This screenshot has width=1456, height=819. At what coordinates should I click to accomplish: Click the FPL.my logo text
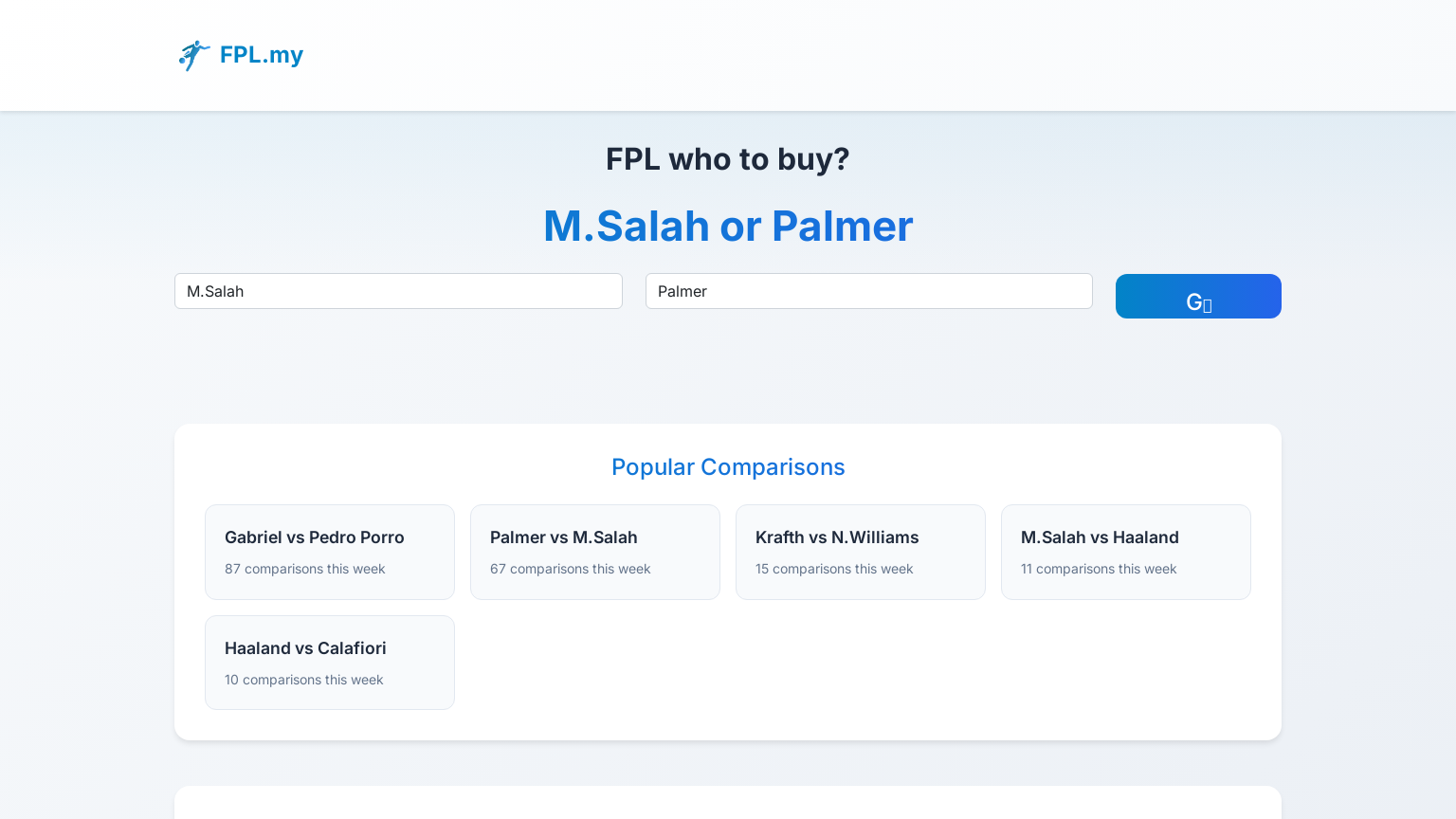(262, 55)
